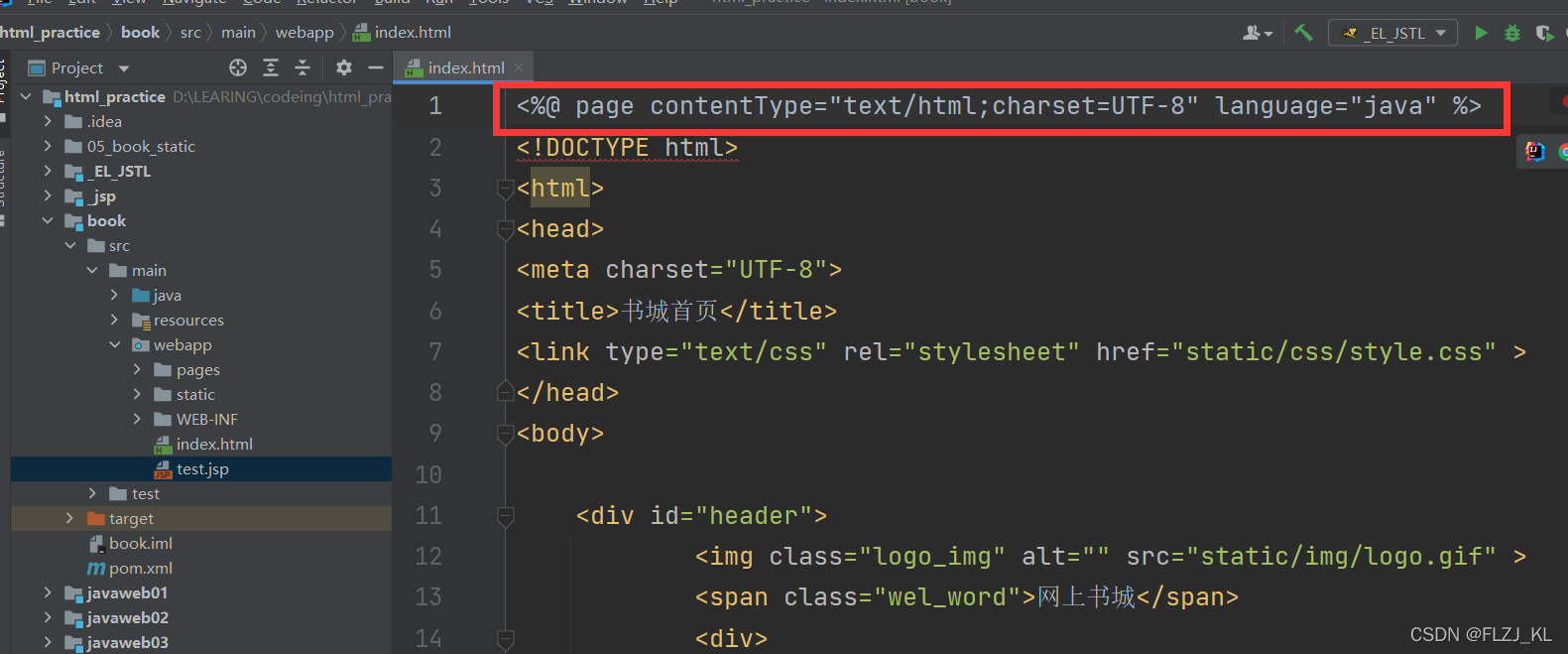
Task: Collapse the book module node
Action: tap(48, 220)
